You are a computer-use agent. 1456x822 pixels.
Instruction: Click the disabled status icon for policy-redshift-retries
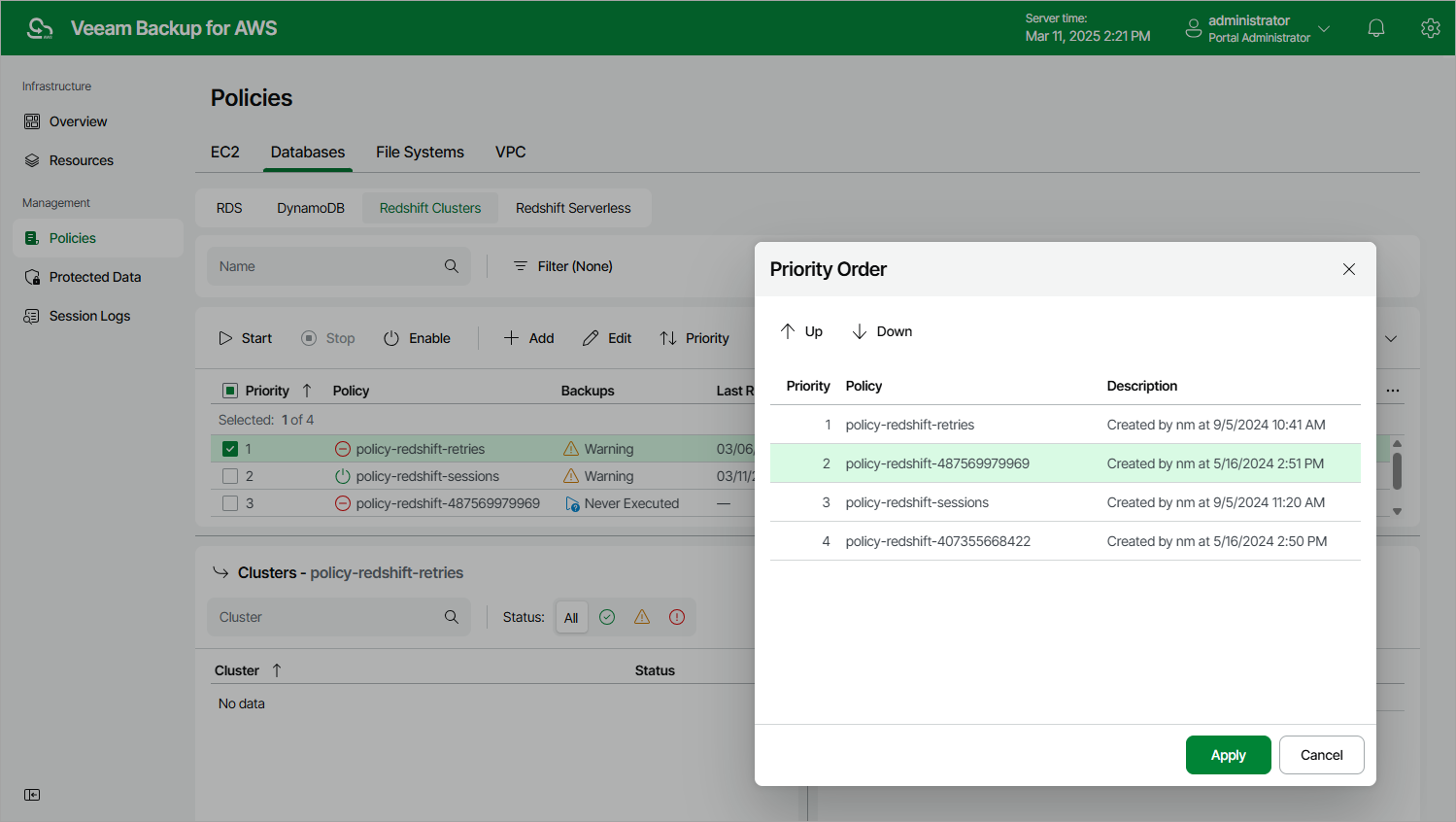tap(343, 449)
